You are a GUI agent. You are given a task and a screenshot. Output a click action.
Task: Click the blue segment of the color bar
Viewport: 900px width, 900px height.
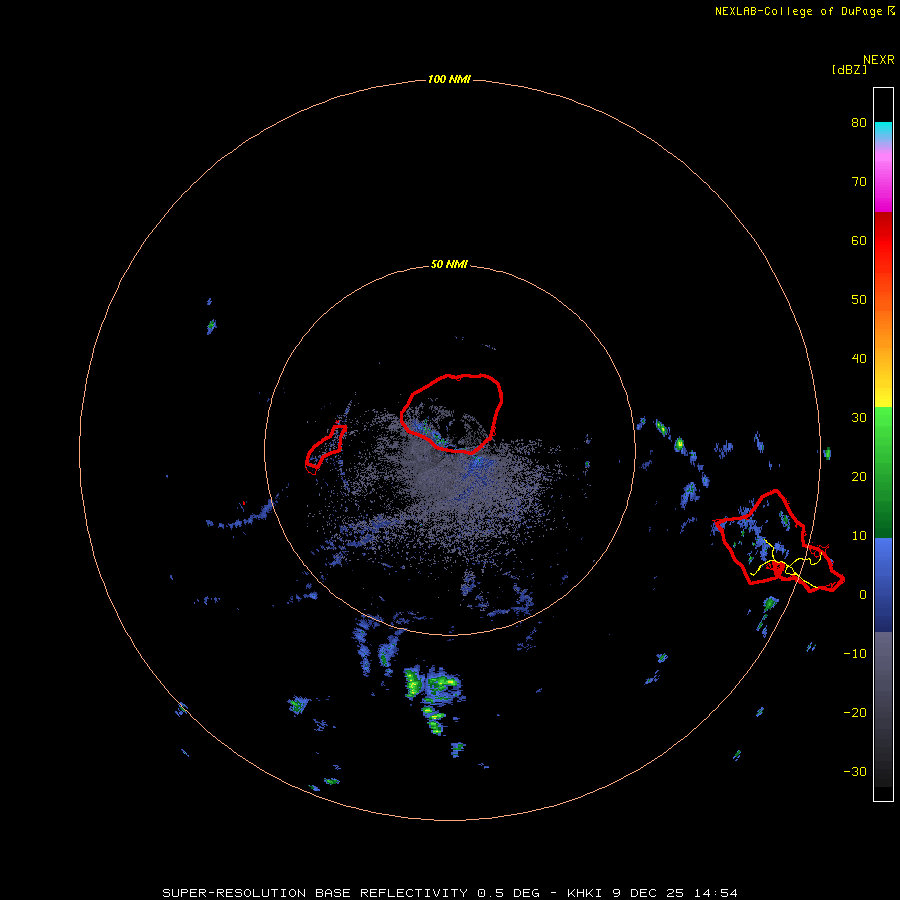(x=883, y=584)
